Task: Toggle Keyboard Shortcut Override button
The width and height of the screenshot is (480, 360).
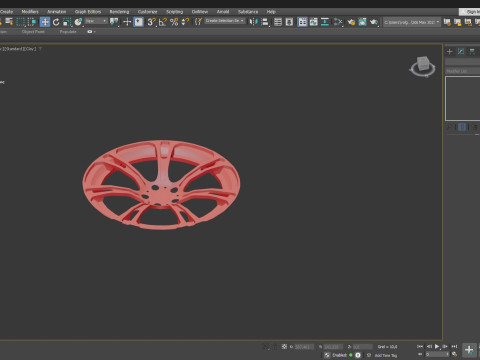Action: tap(138, 22)
